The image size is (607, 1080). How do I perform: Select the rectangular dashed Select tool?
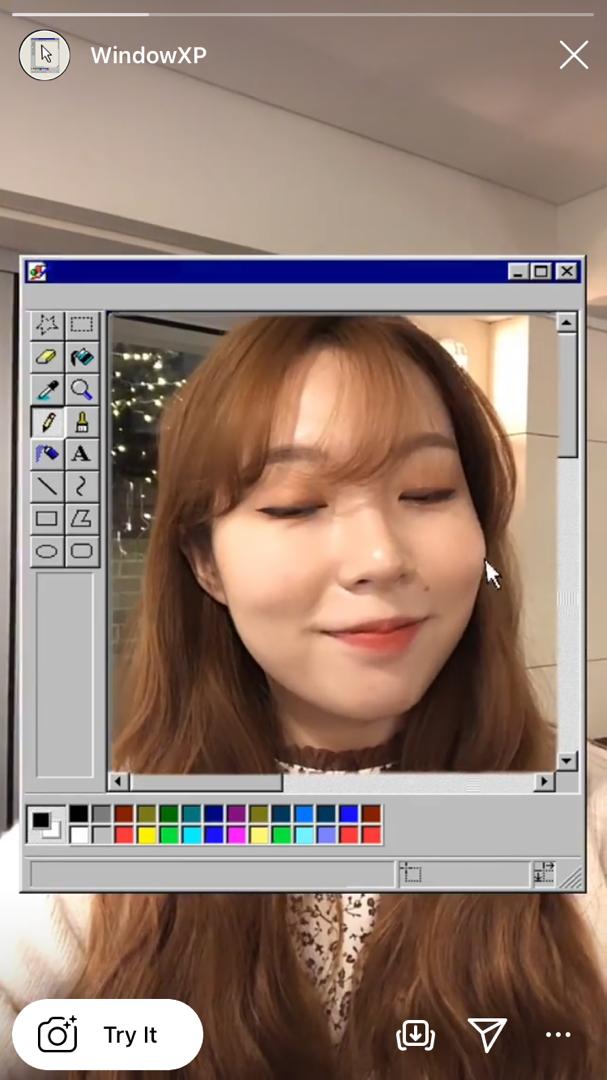pyautogui.click(x=82, y=324)
